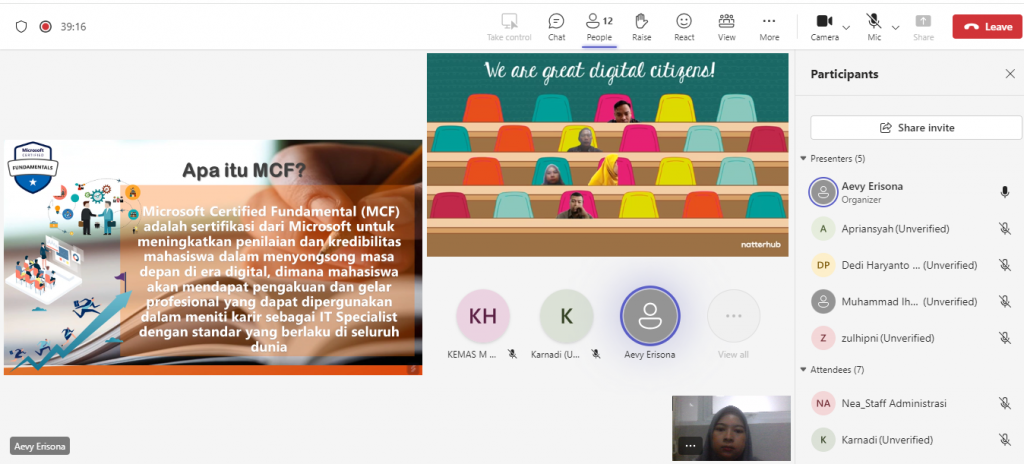Open the View layout options
The width and height of the screenshot is (1024, 464).
point(726,27)
